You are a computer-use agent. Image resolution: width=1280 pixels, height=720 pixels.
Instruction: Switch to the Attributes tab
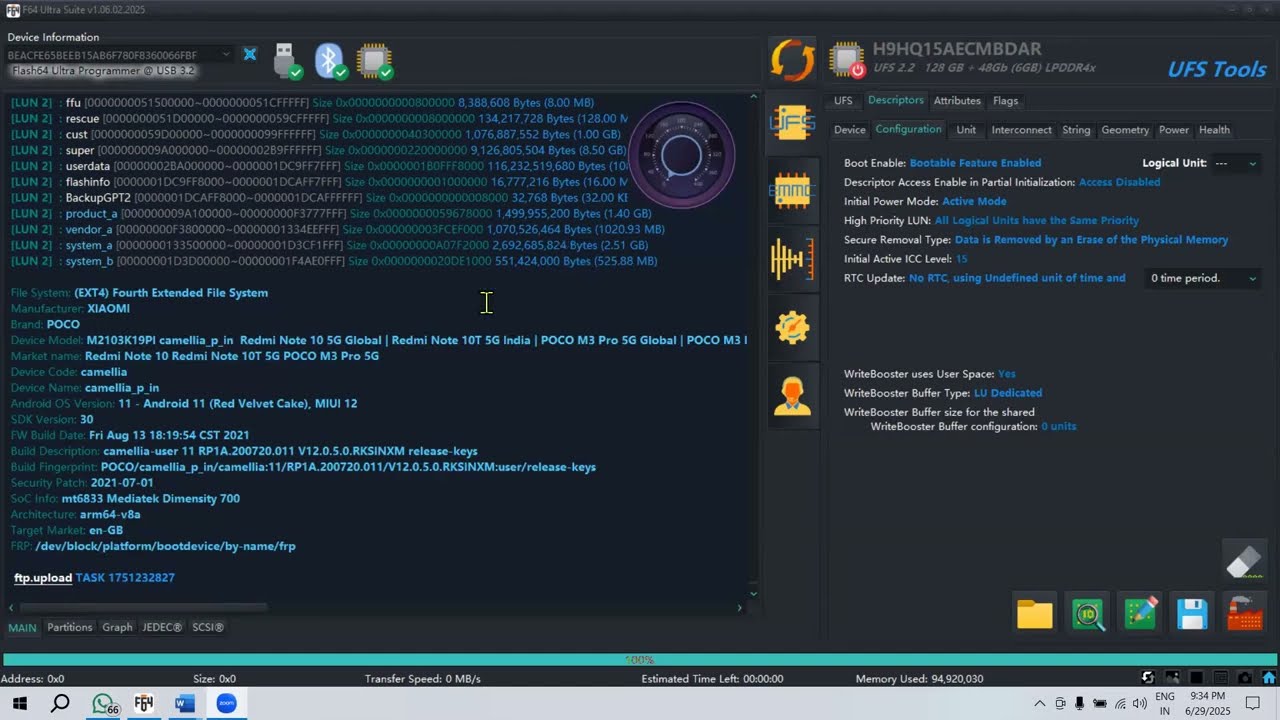(957, 101)
